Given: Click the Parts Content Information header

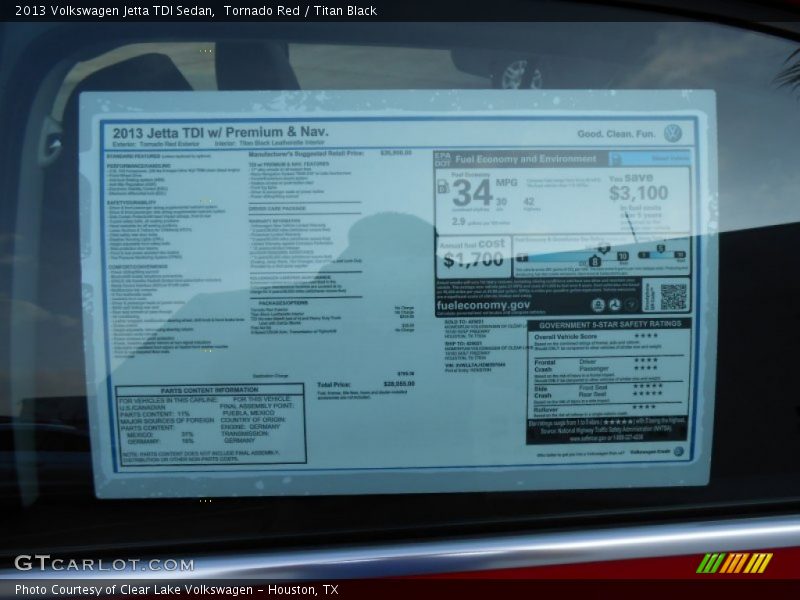Looking at the screenshot, I should coord(209,390).
